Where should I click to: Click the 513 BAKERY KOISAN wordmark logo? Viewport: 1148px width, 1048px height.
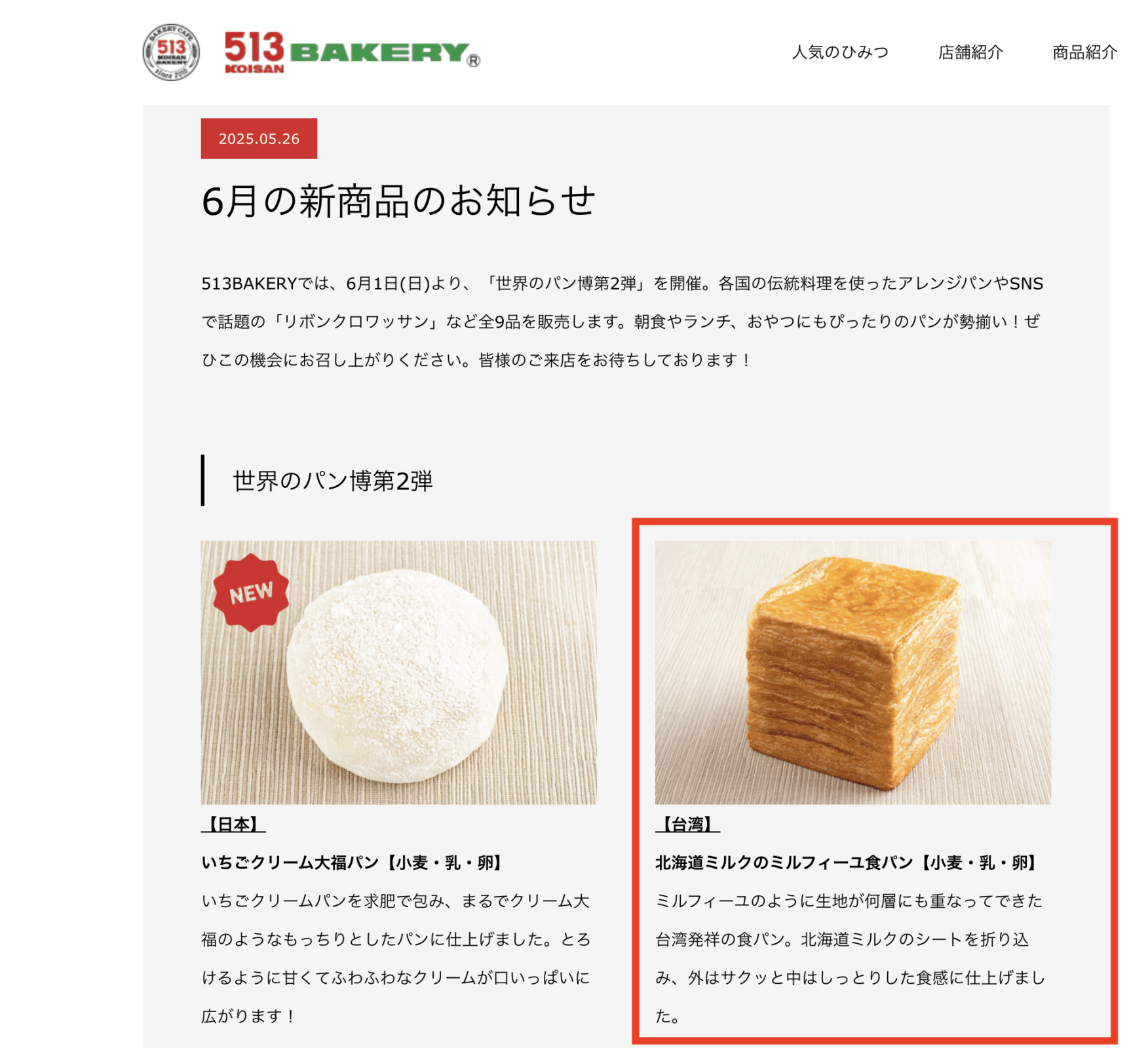point(353,52)
